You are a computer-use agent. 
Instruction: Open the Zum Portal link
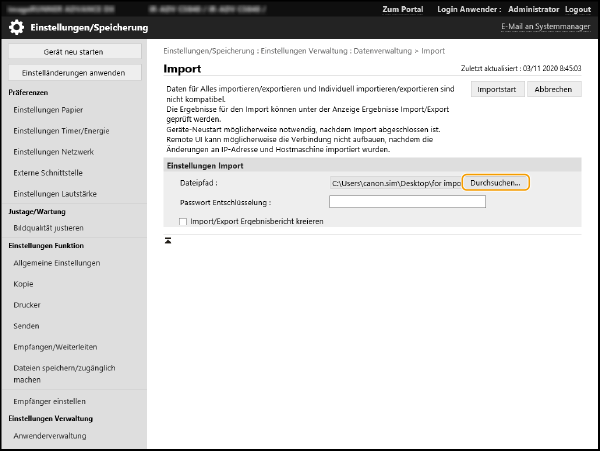tap(402, 9)
